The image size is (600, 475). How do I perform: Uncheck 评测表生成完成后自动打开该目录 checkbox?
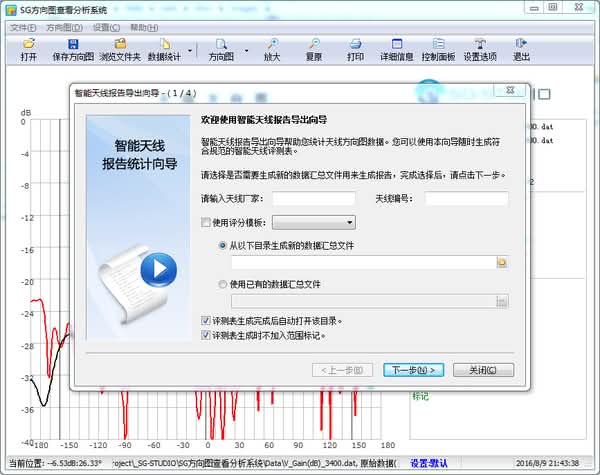pyautogui.click(x=206, y=321)
